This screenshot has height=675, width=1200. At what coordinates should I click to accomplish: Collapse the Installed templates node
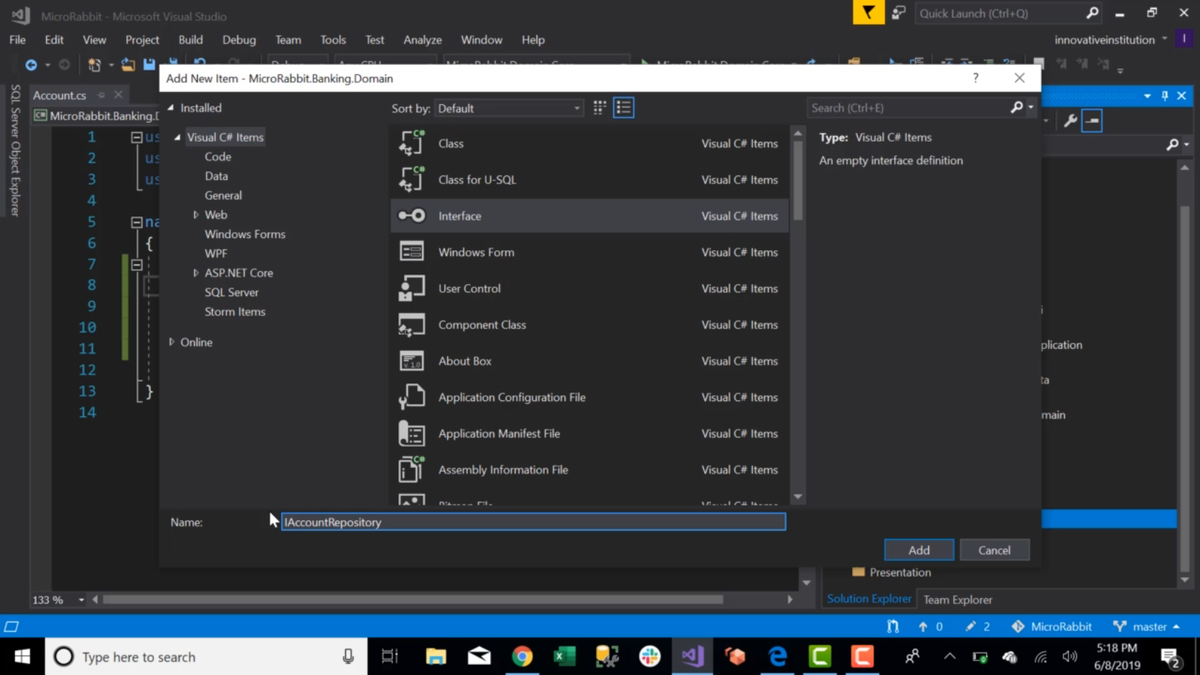pyautogui.click(x=171, y=108)
